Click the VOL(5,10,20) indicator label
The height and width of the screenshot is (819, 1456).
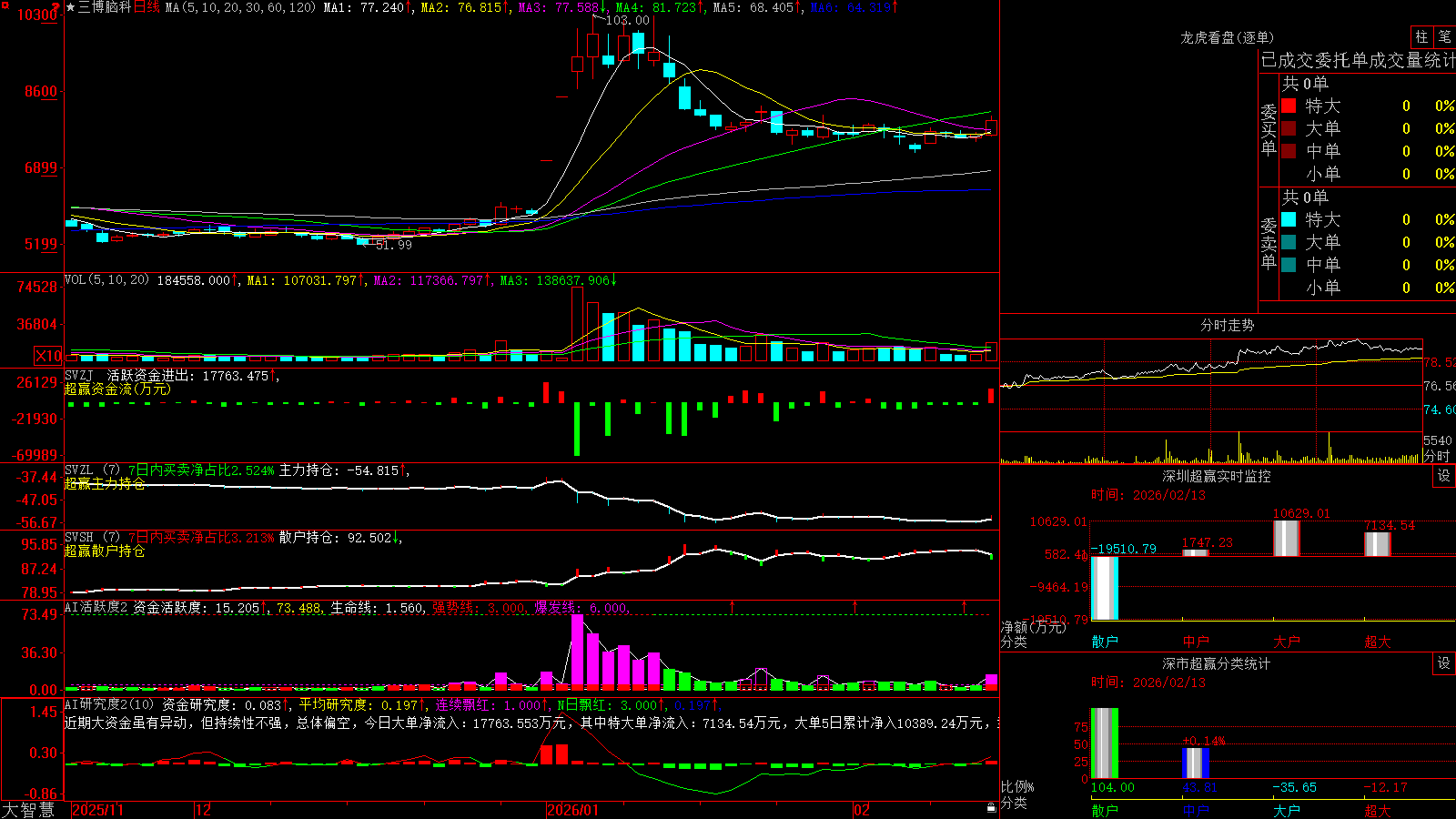point(106,280)
